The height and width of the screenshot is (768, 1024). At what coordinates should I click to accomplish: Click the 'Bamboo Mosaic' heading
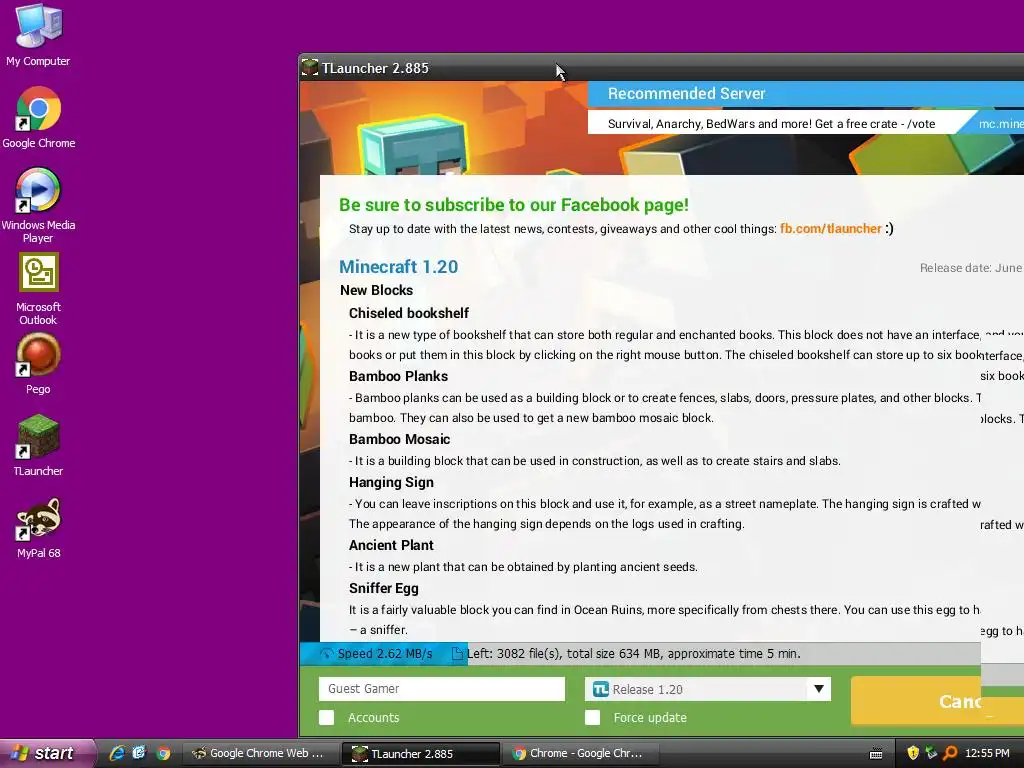(399, 439)
